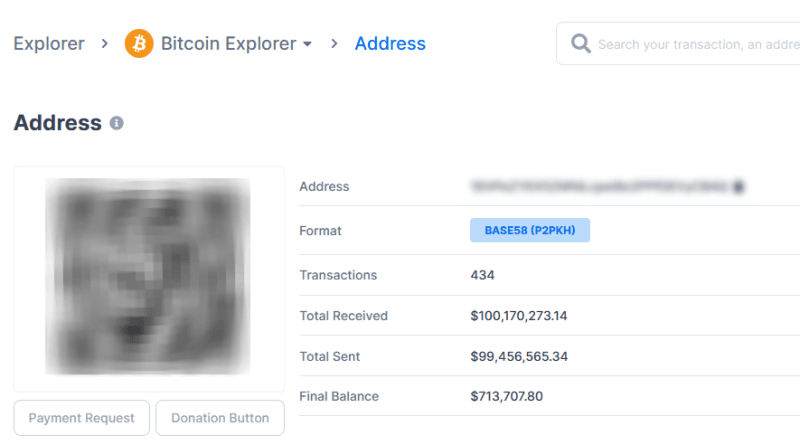Screen dimensions: 800x445
Task: Click the BASE58 (P2PKH) format badge
Action: tap(530, 230)
